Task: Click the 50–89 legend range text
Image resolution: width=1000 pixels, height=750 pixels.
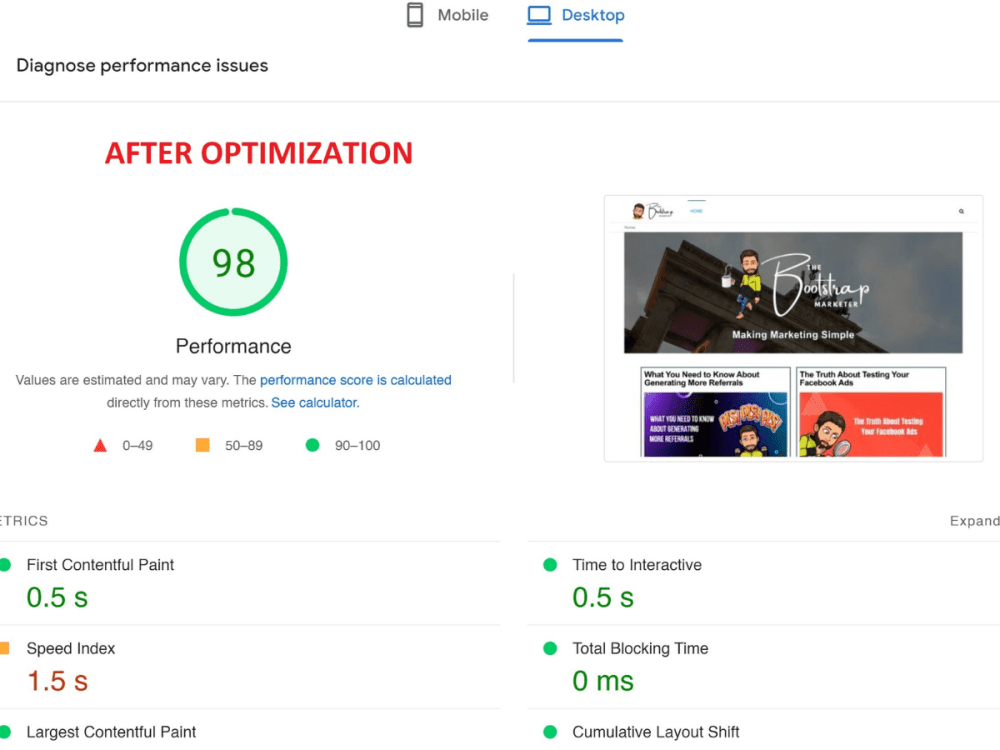Action: click(244, 446)
